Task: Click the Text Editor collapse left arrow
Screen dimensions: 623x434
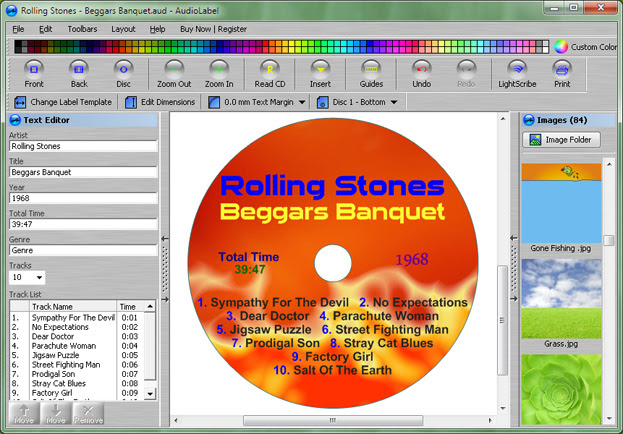Action: (x=165, y=238)
